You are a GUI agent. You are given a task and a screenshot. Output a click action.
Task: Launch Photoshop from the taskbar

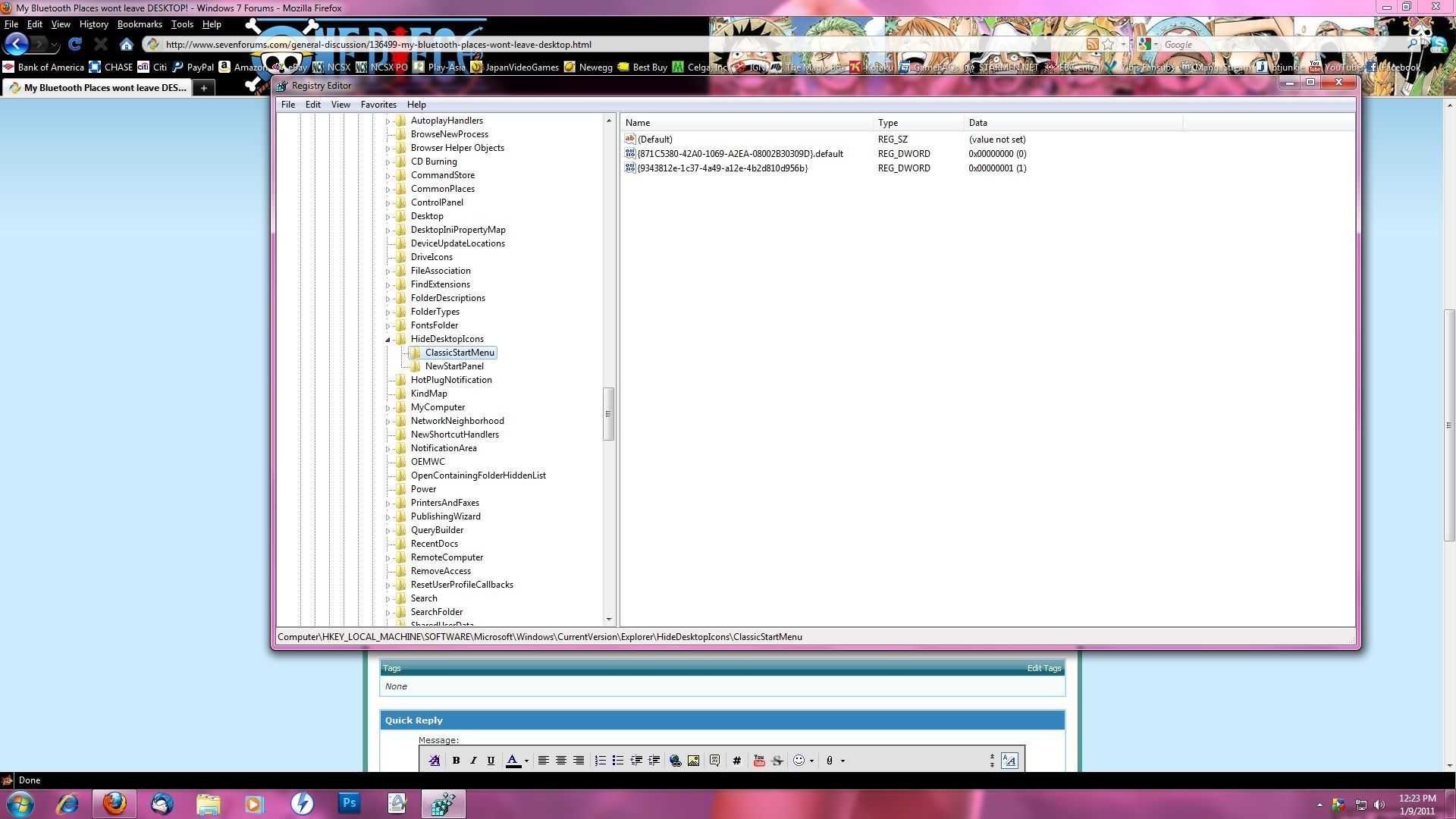(348, 803)
